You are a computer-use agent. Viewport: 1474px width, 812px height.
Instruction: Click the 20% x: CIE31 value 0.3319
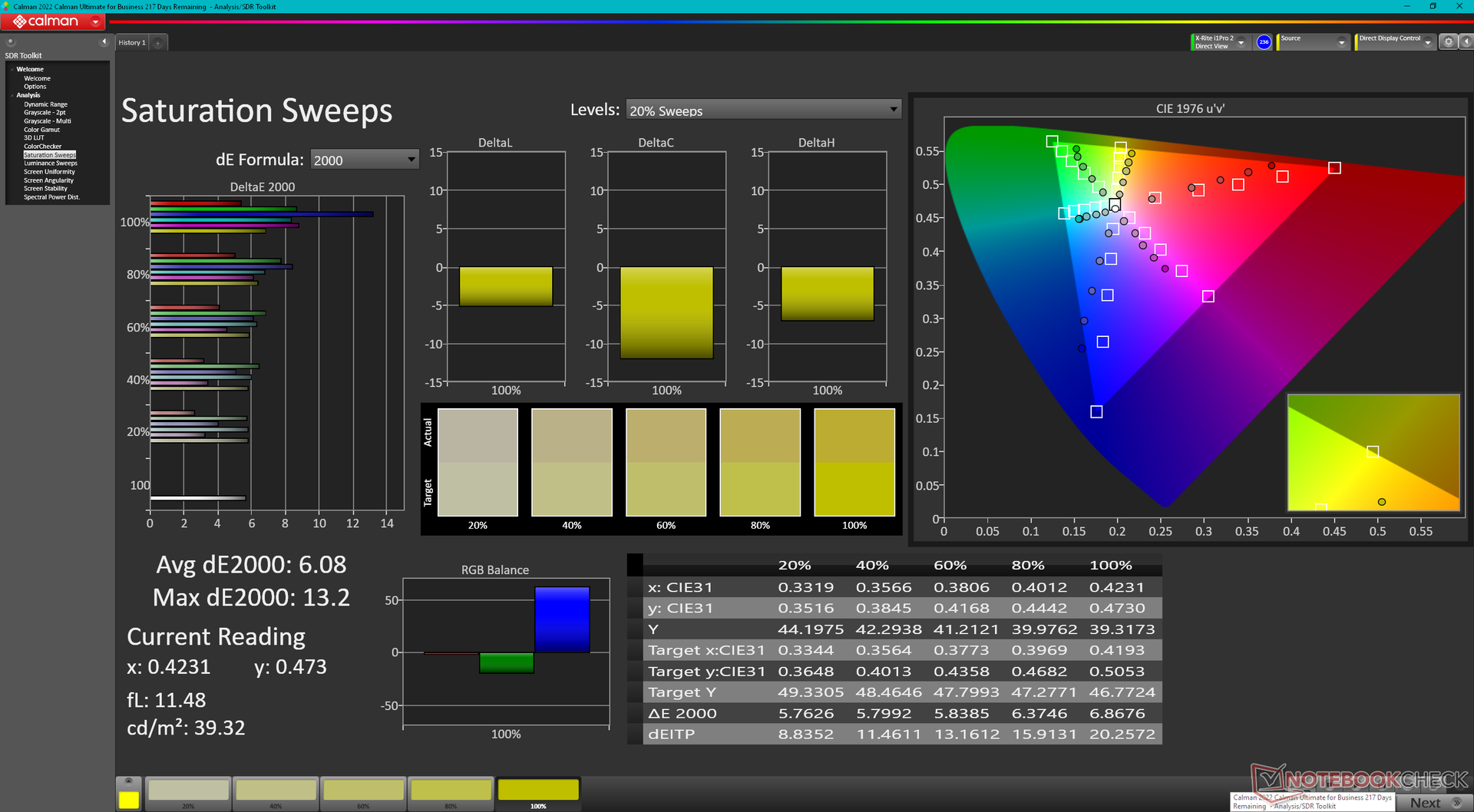click(805, 587)
